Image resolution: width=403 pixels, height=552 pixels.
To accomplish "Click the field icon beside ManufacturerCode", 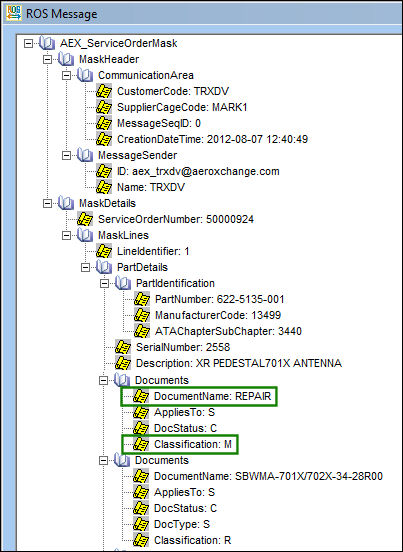I will tap(142, 315).
